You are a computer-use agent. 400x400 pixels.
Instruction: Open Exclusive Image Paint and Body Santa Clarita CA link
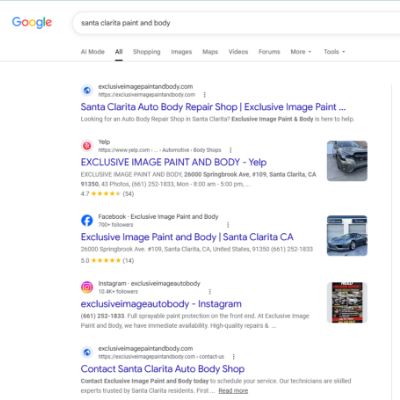[187, 237]
